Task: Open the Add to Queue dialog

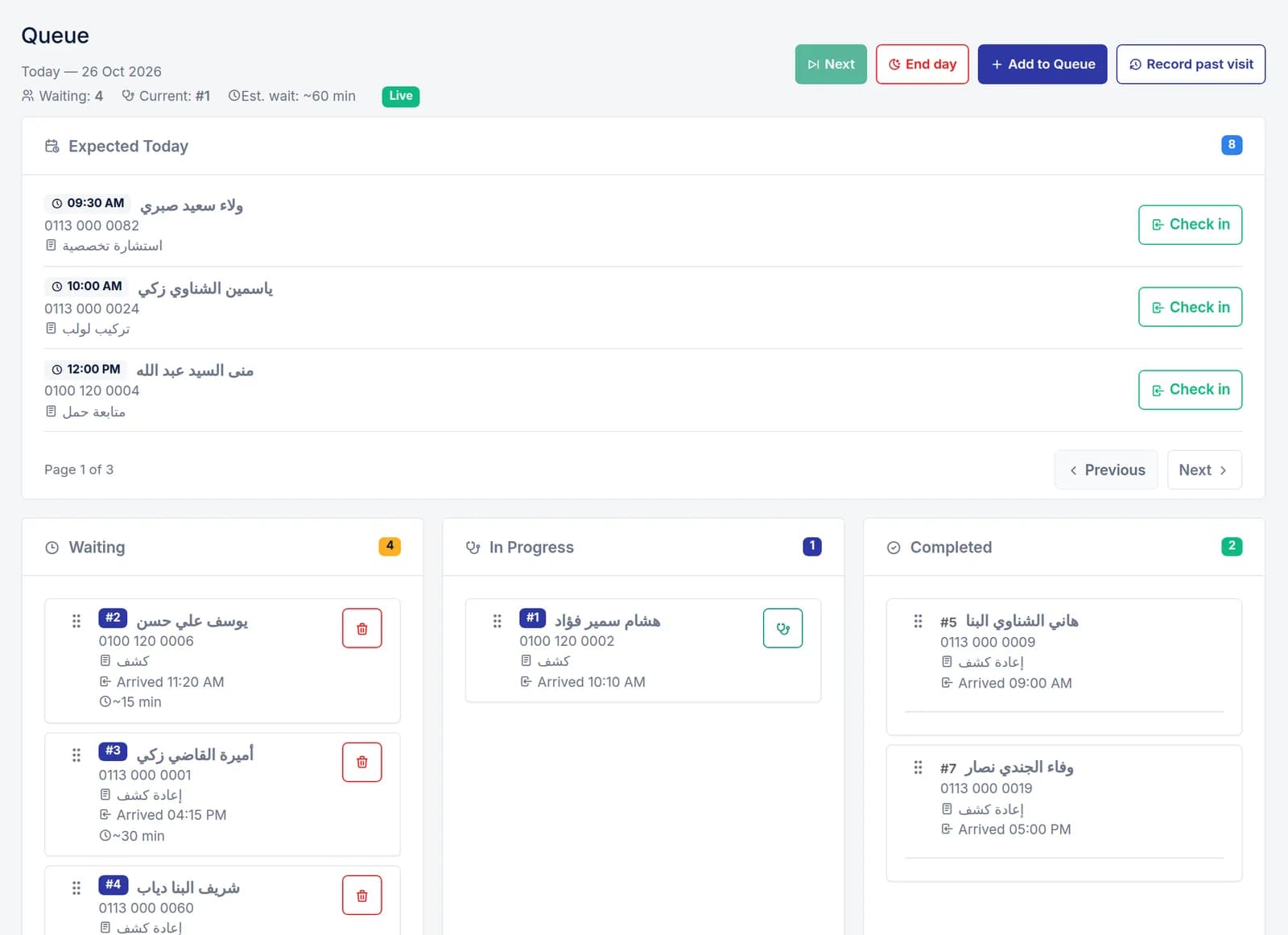Action: point(1042,64)
